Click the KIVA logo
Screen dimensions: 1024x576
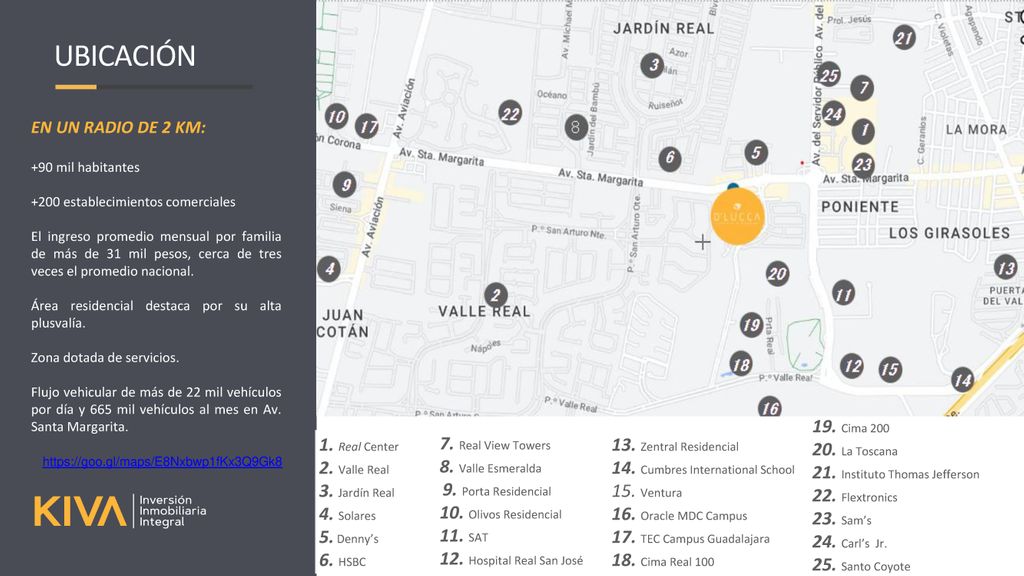[x=120, y=511]
